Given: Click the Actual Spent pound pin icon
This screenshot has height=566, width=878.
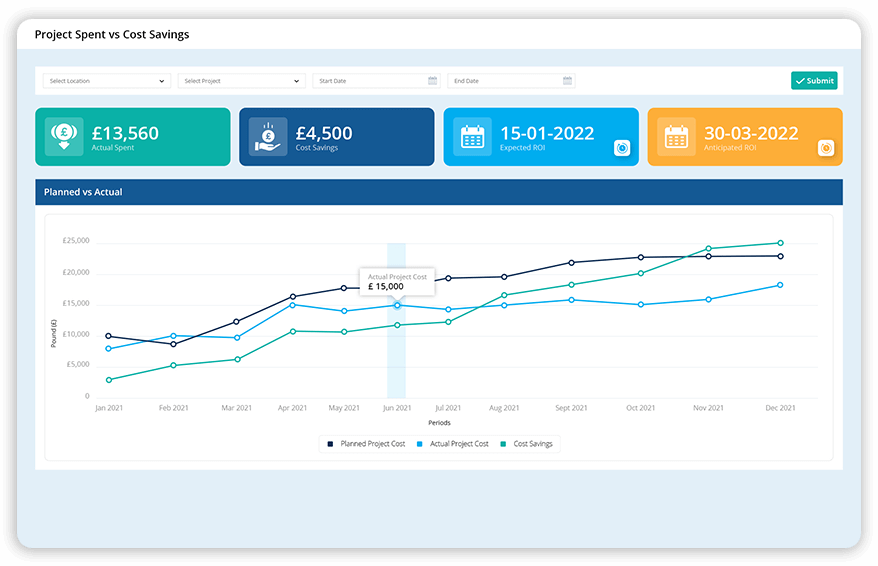Looking at the screenshot, I should click(64, 136).
